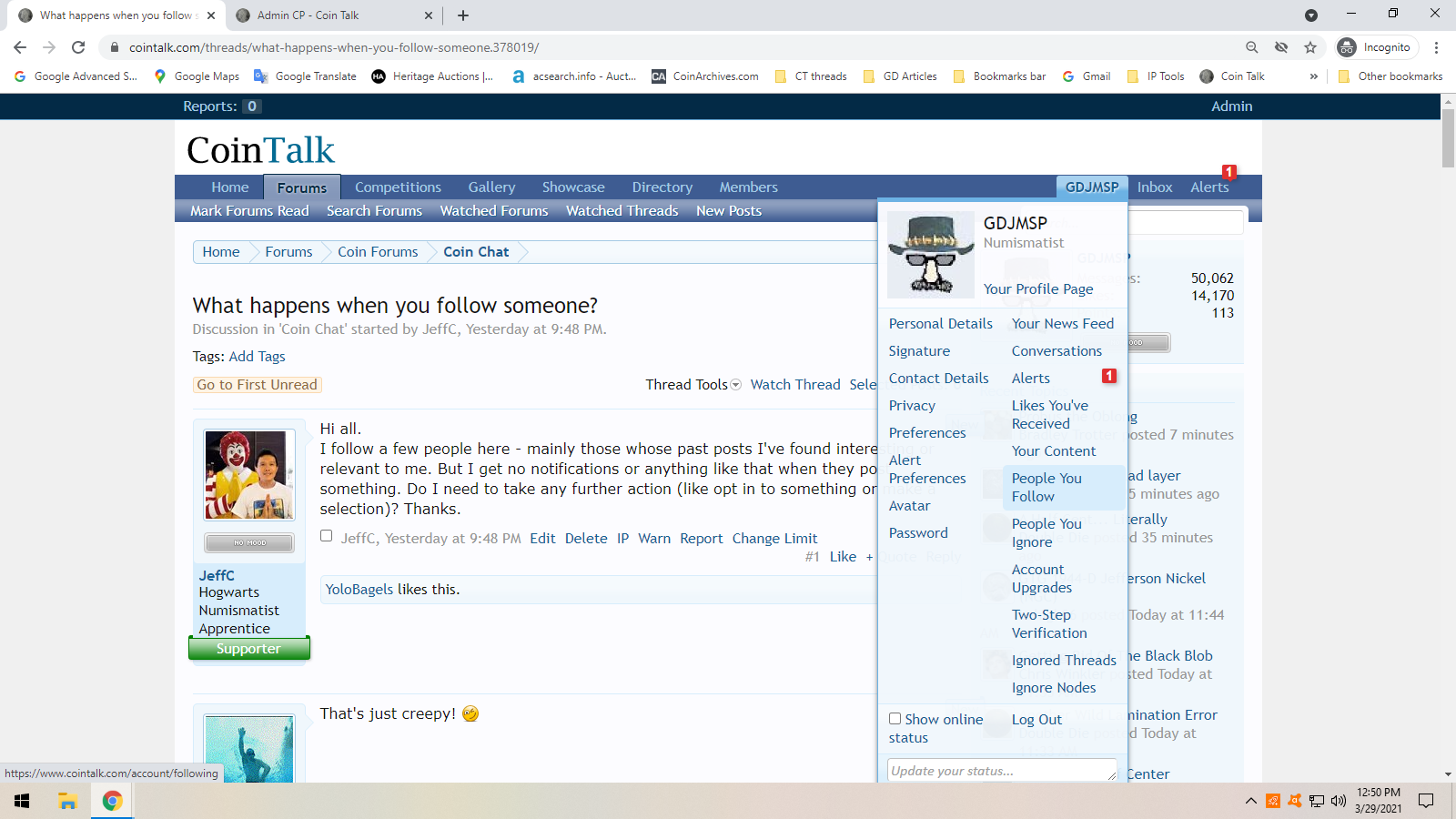This screenshot has height=819, width=1456.
Task: Open File Explorer from the taskbar
Action: tap(67, 801)
